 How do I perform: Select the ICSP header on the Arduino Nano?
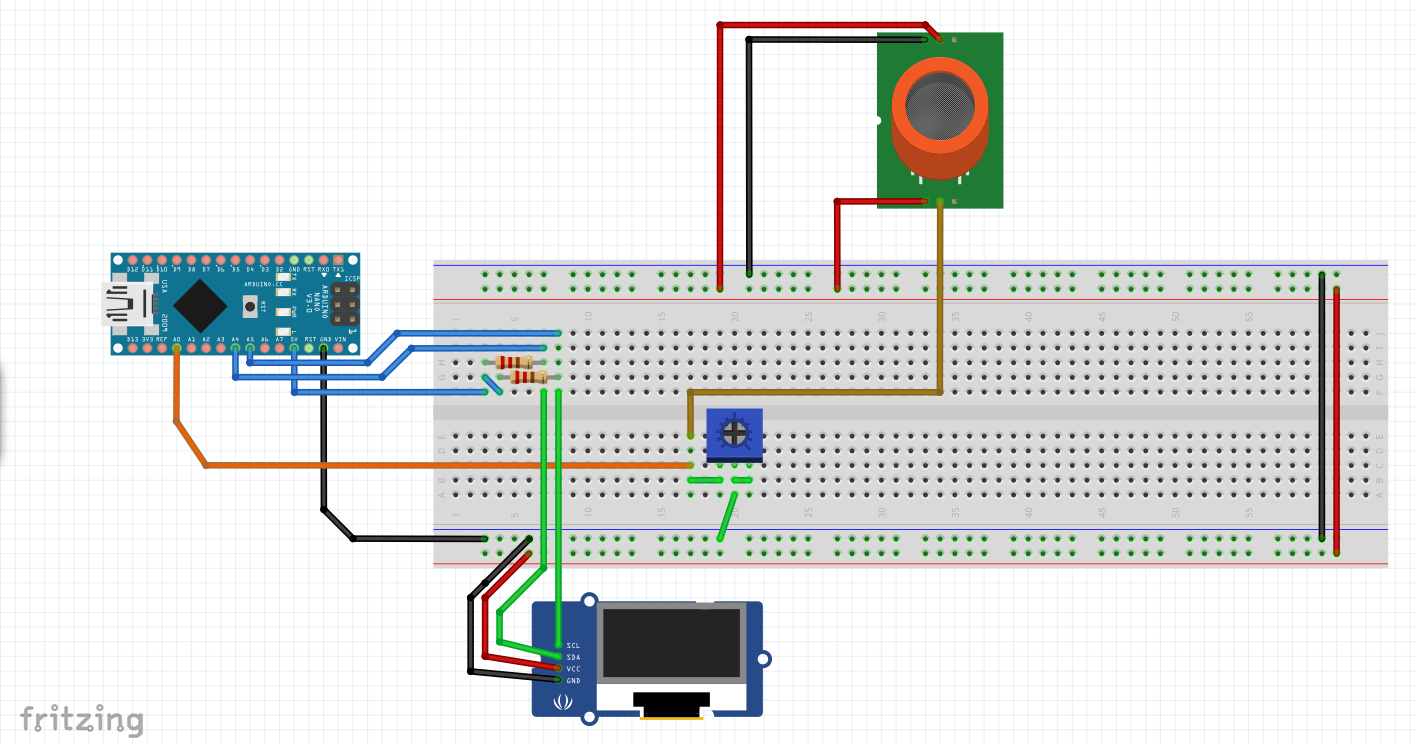pyautogui.click(x=345, y=303)
